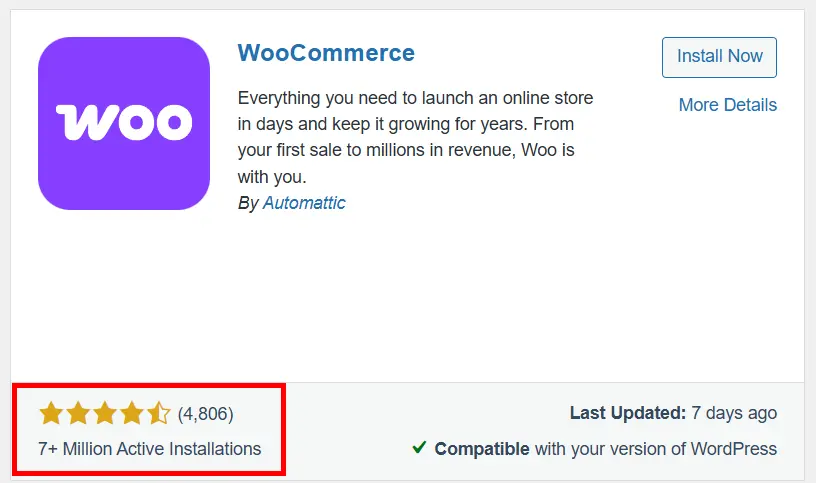Click the purple Woo plugin logo

[124, 123]
